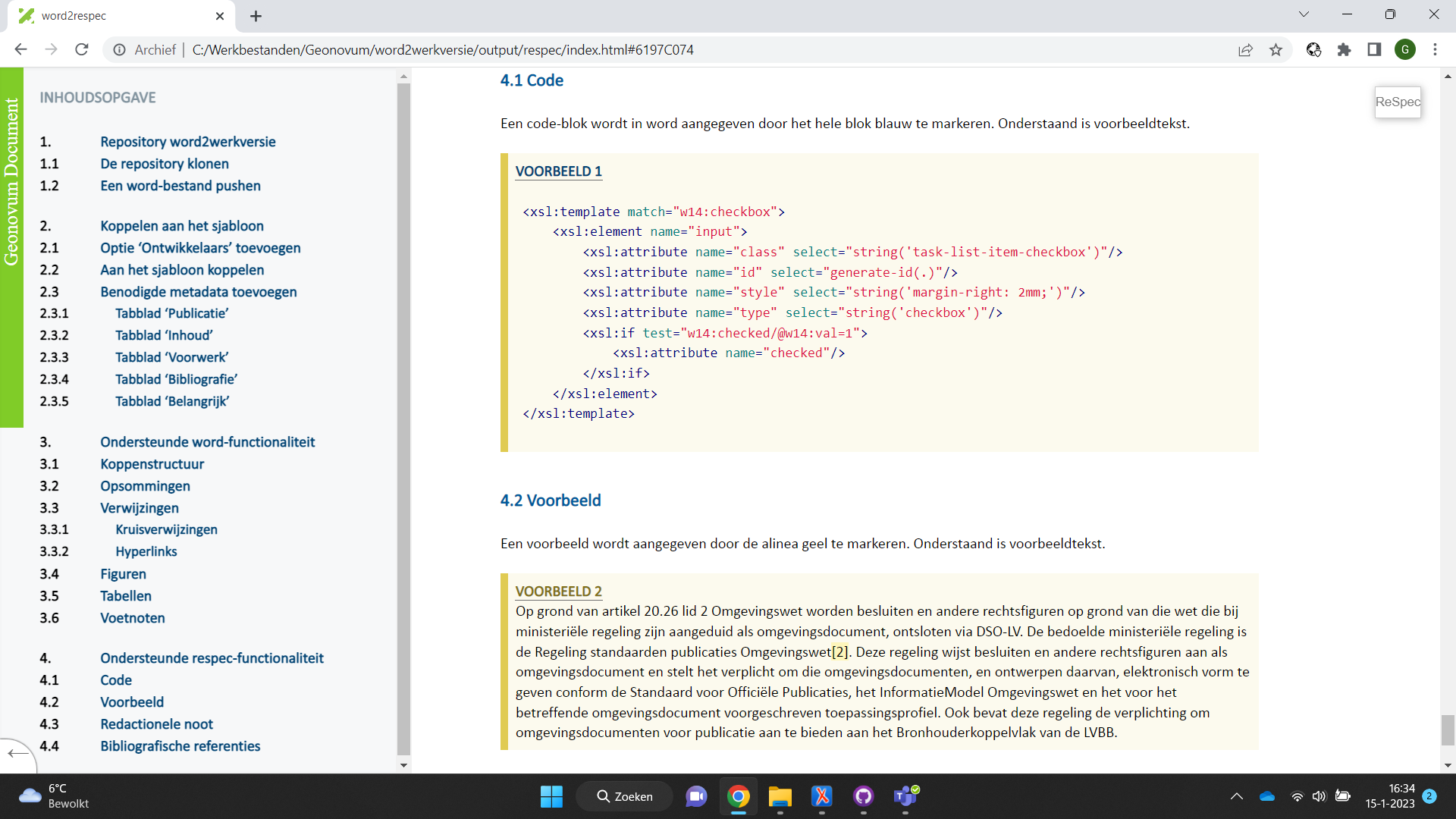Open 'Ondersteunde word-functionaliteit' section

(x=208, y=442)
